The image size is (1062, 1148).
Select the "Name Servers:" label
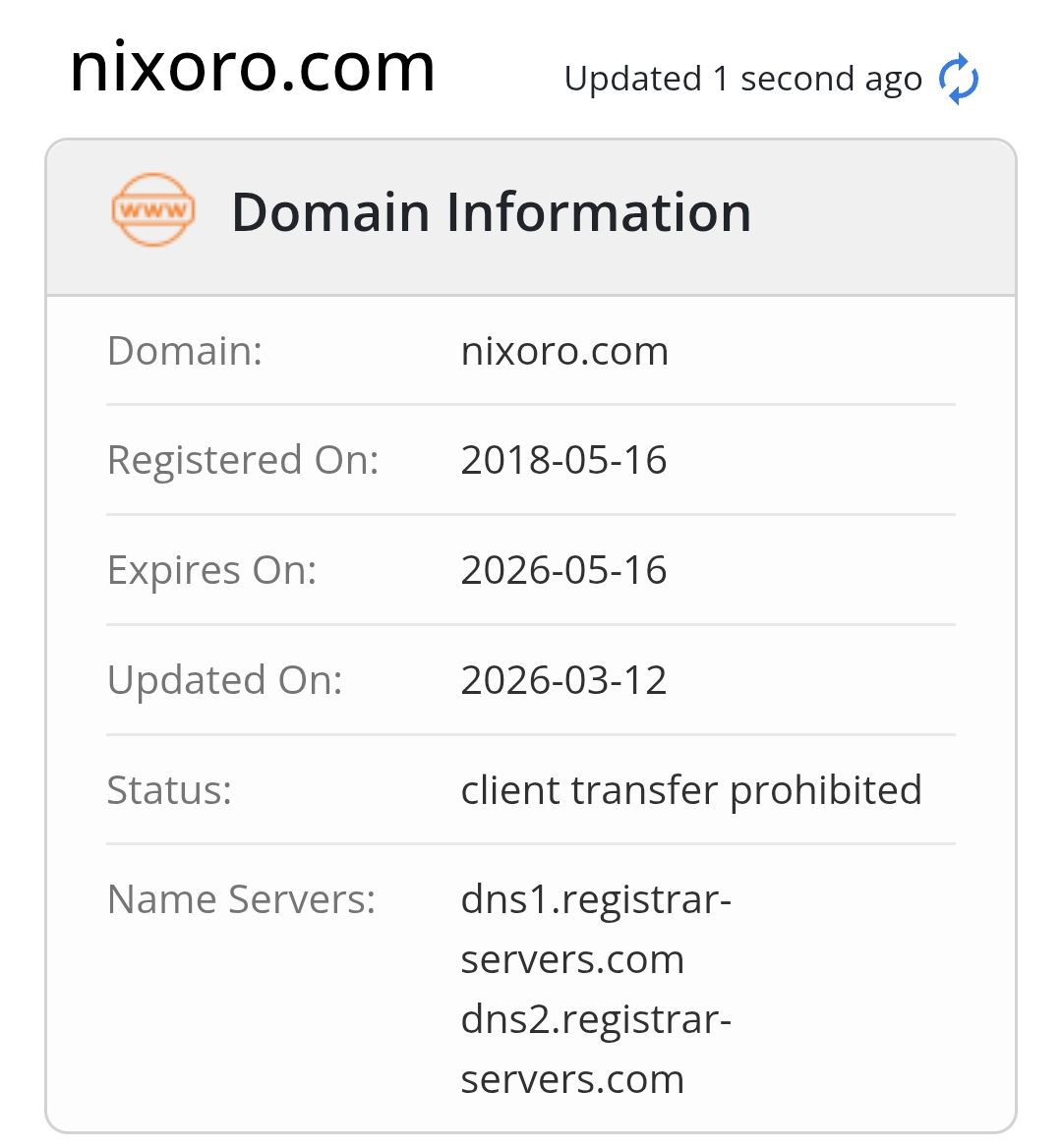[241, 899]
